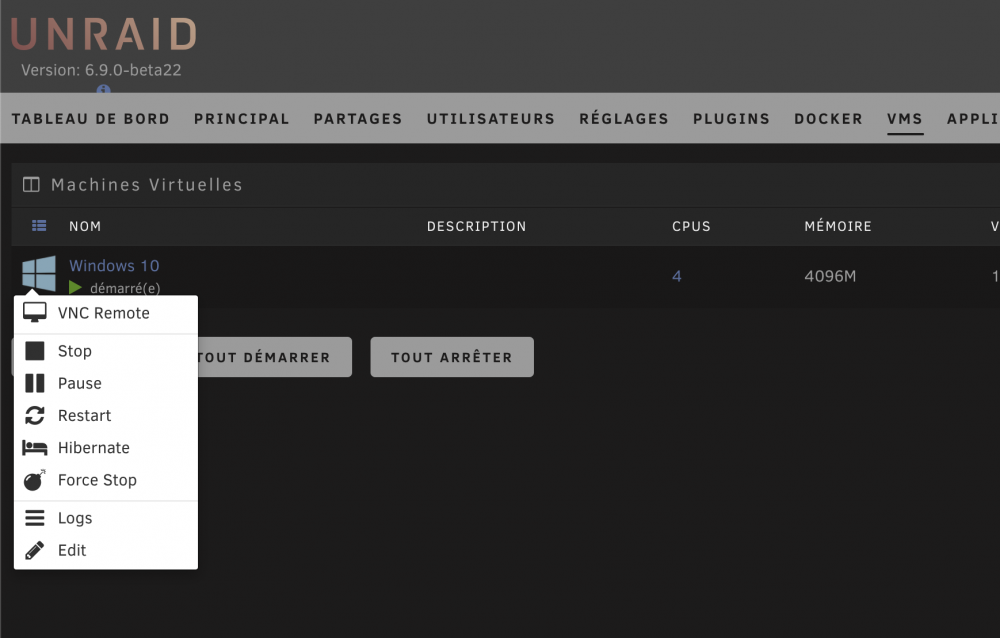Switch to the Principal tab
1000x638 pixels.
click(242, 119)
